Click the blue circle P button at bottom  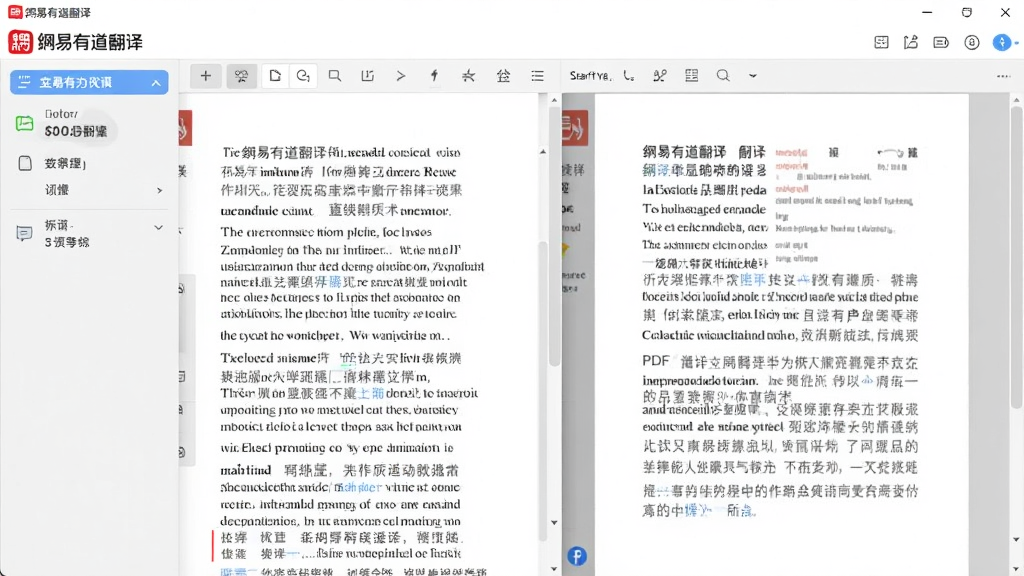[577, 556]
